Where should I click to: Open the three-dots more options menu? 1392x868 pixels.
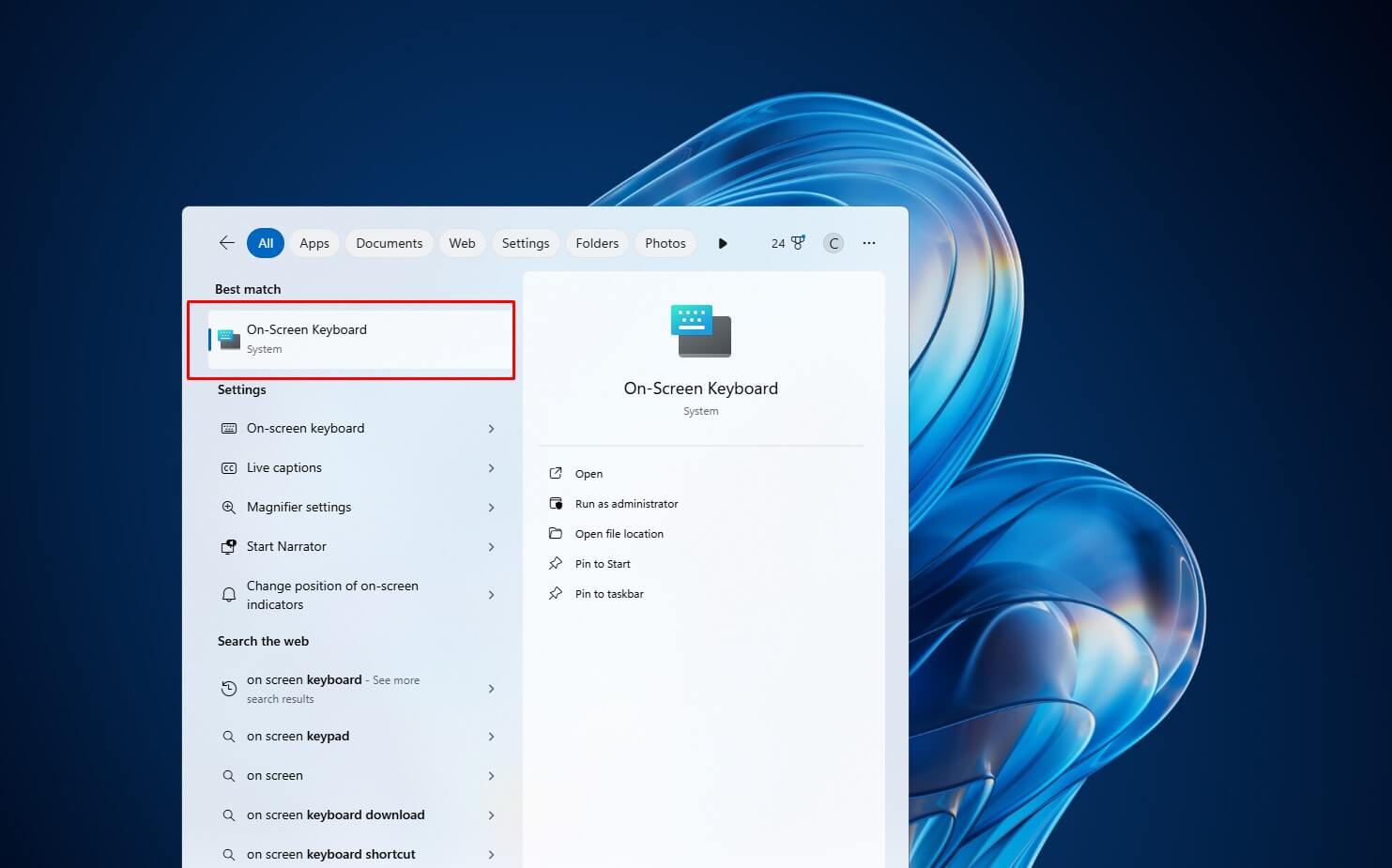point(869,243)
